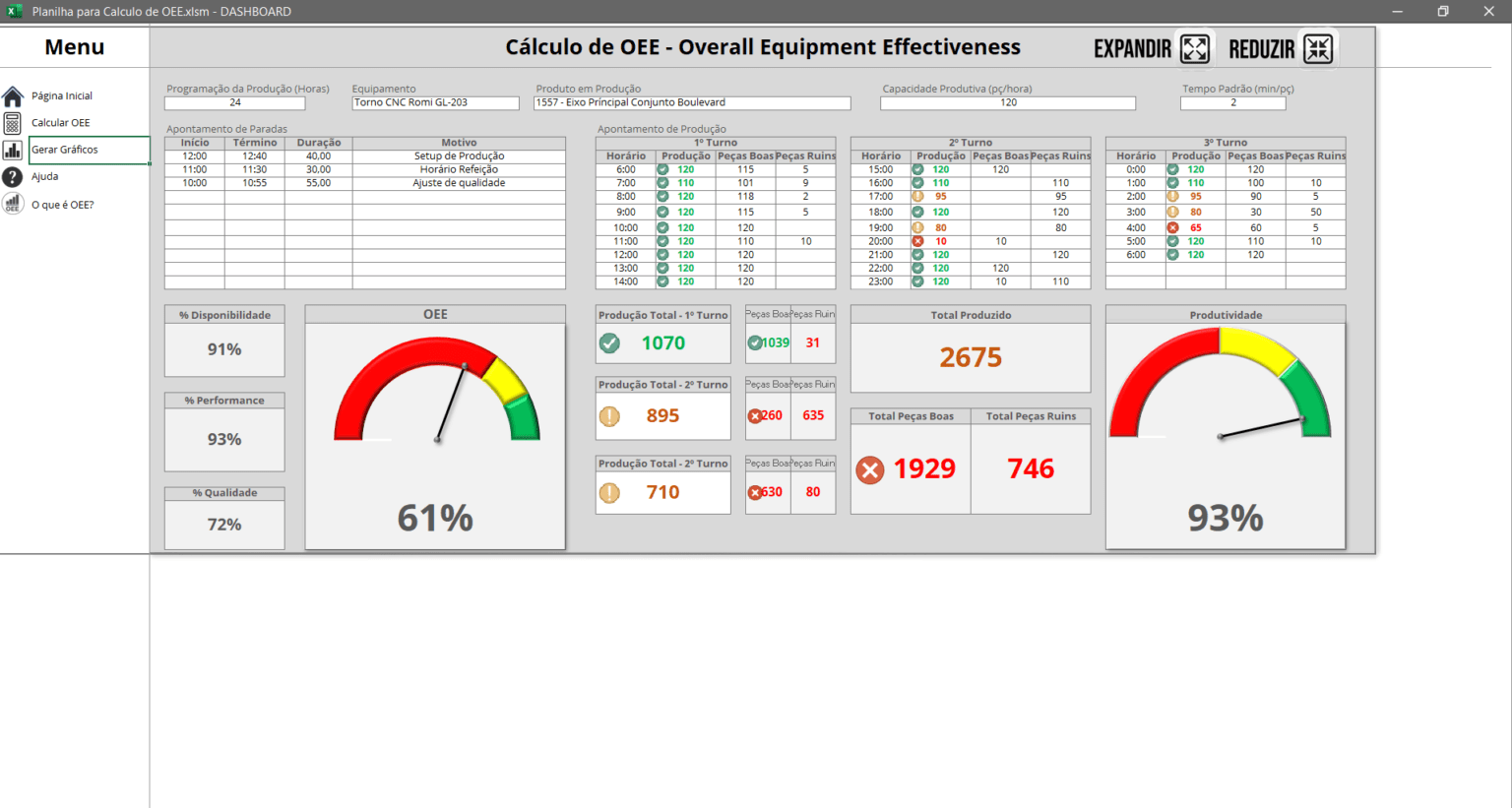1512x808 pixels.
Task: Click Equipamento field Torno CNC Romi GL-203
Action: (x=435, y=102)
